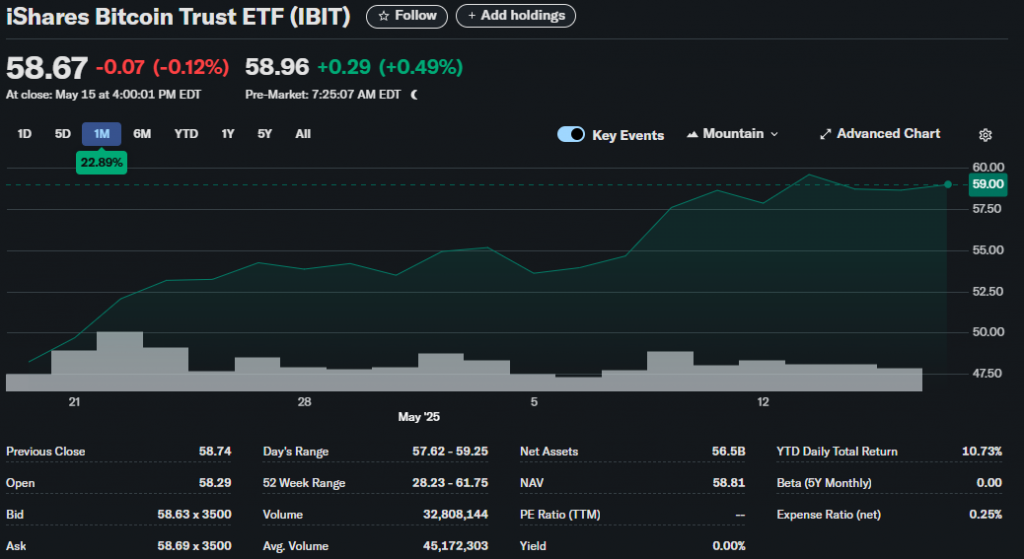Click the pre-market moon icon
The width and height of the screenshot is (1024, 559).
pos(414,95)
